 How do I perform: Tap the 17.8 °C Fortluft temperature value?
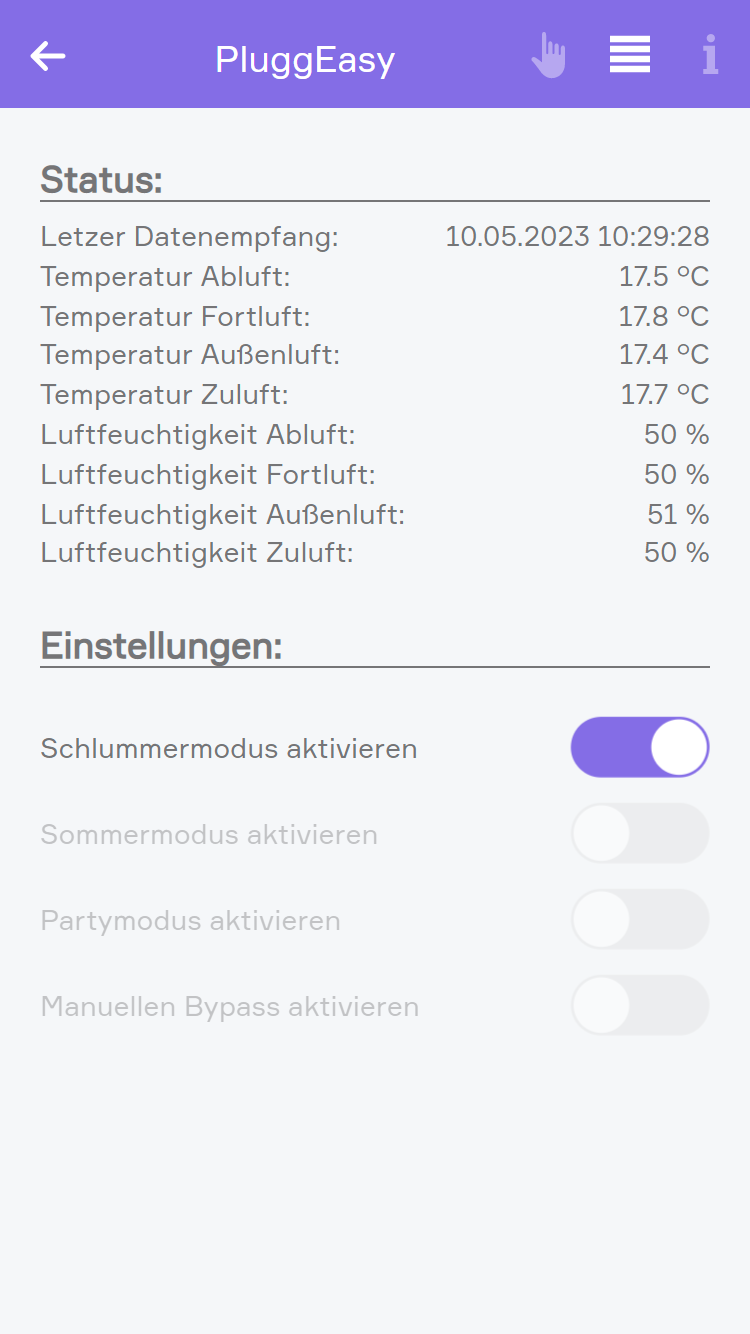point(663,317)
